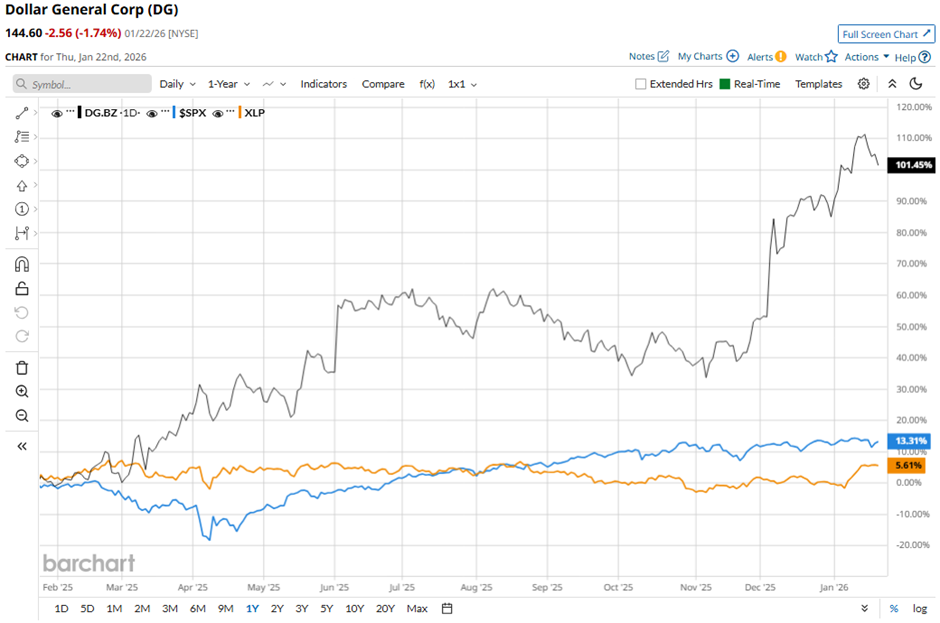
Task: Click the 101.45% price label
Action: point(911,165)
